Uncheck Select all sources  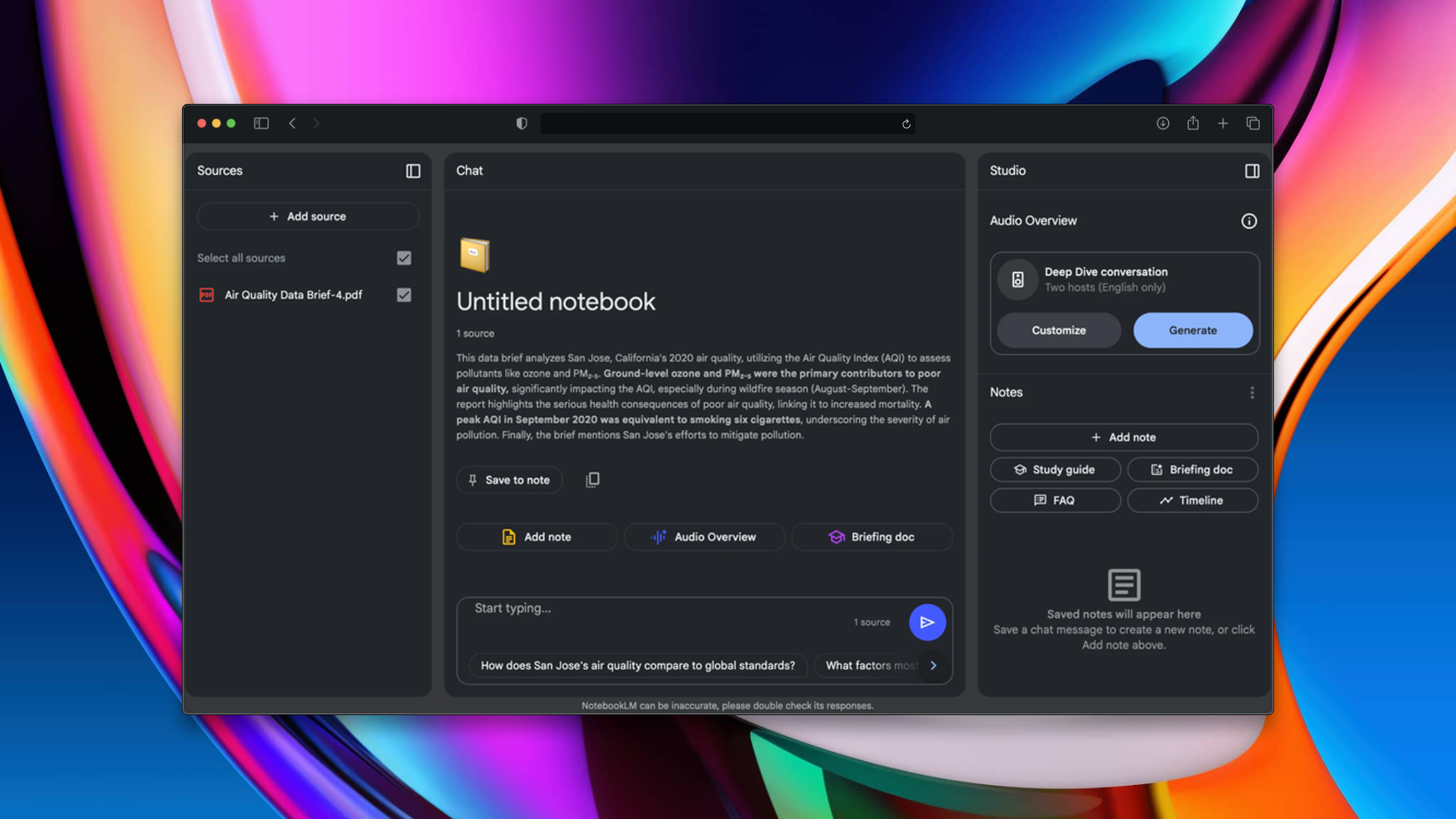tap(403, 258)
